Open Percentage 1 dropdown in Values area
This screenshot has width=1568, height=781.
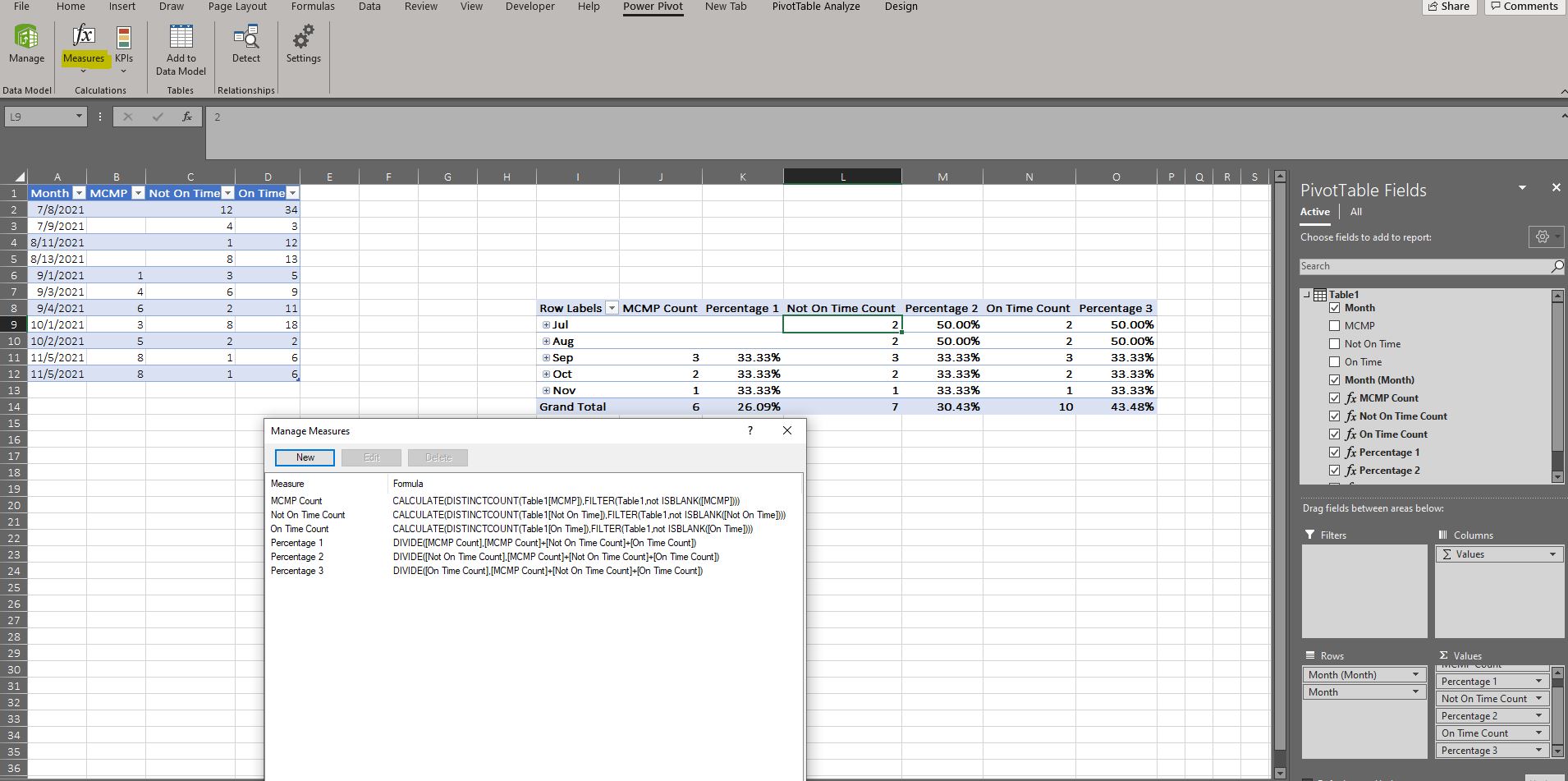point(1538,682)
